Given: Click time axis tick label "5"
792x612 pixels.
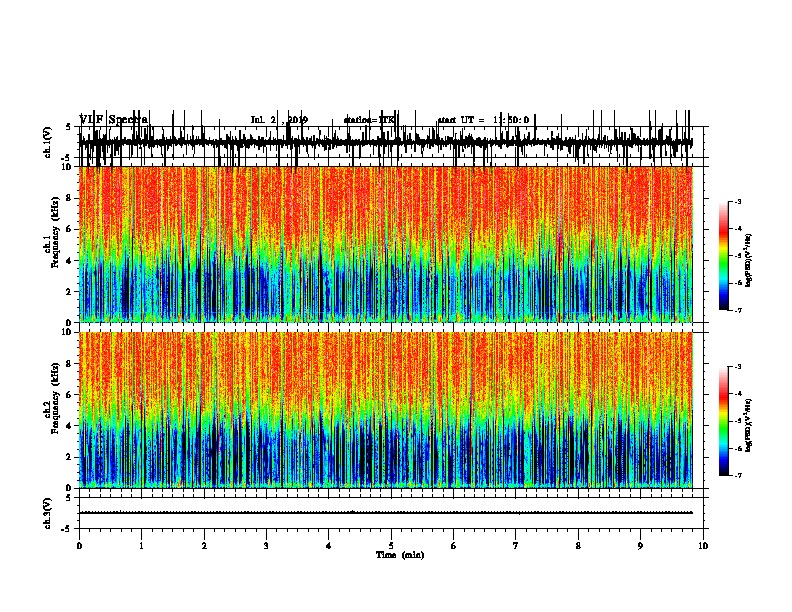Looking at the screenshot, I should tap(391, 546).
